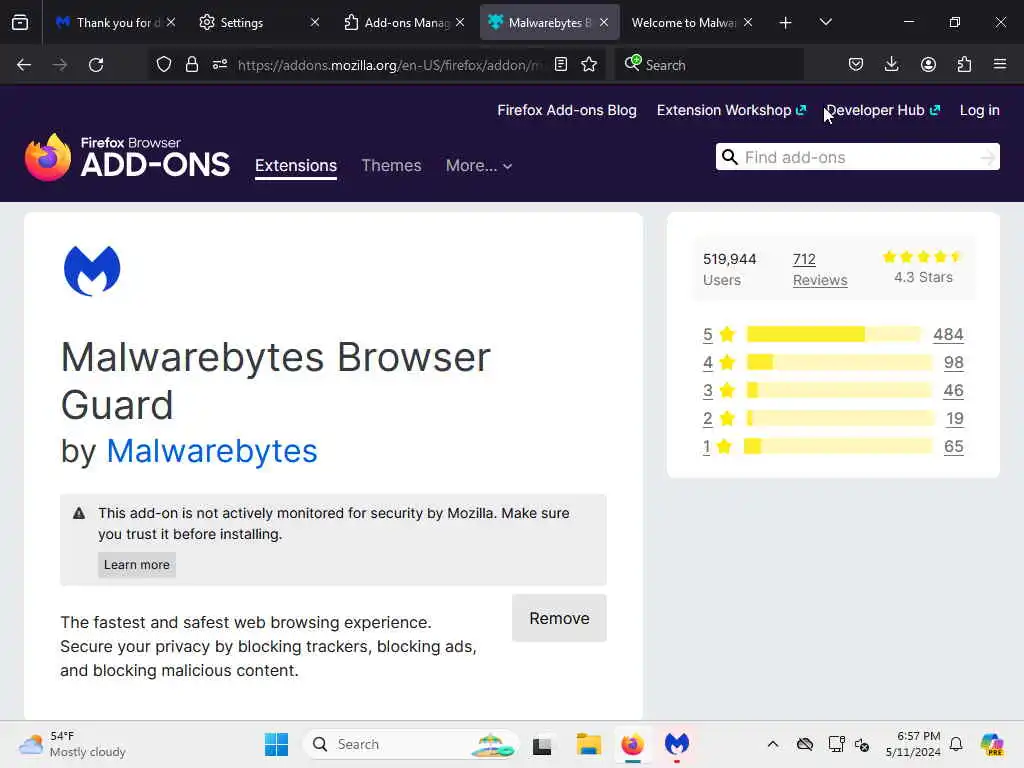
Task: Click the Firefox taskbar icon
Action: click(x=632, y=744)
